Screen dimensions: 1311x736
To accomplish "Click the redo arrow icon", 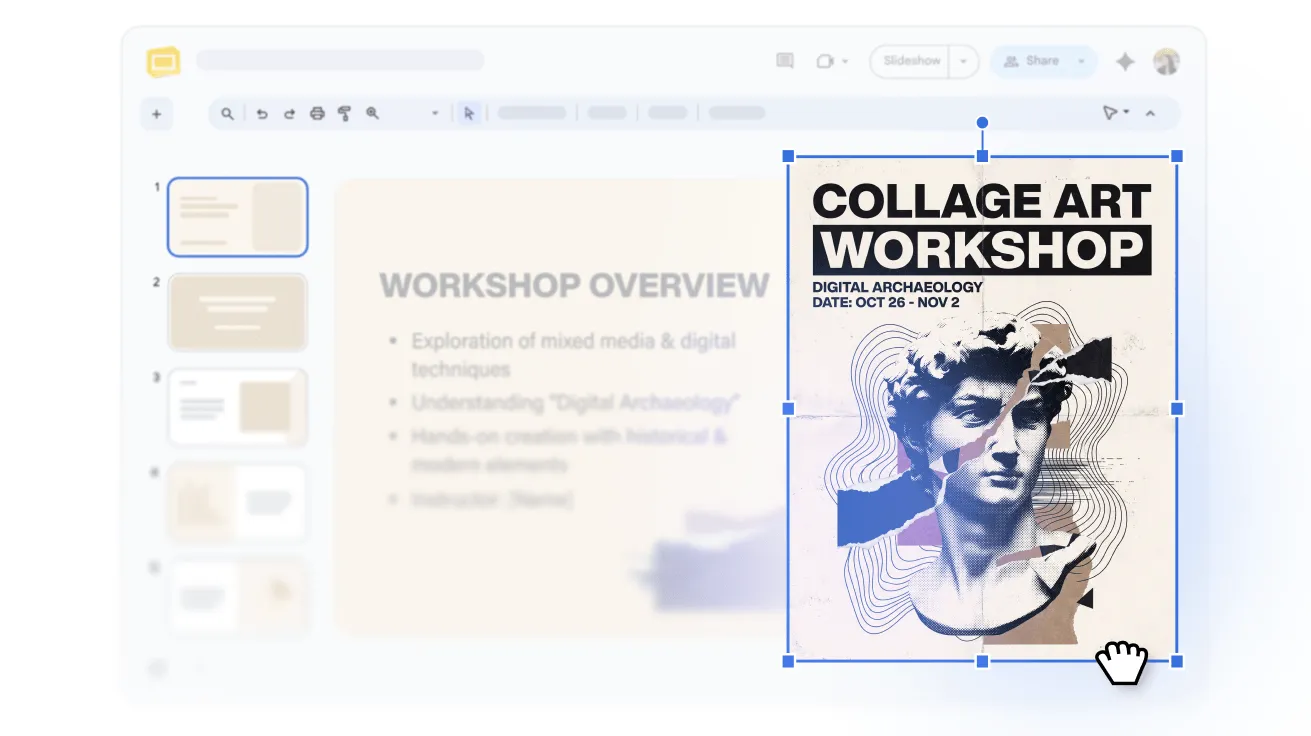I will point(289,114).
